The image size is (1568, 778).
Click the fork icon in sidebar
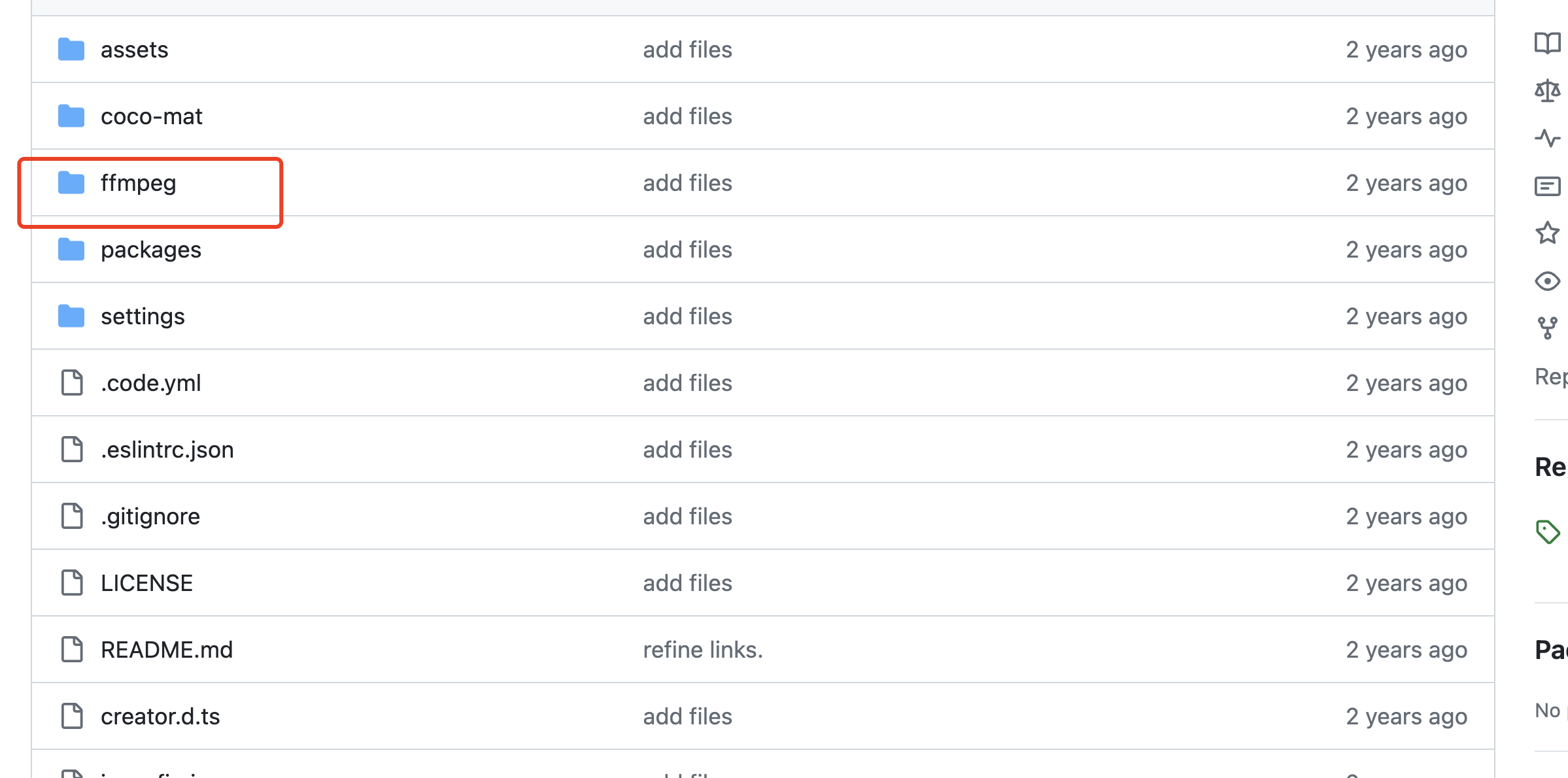1547,328
